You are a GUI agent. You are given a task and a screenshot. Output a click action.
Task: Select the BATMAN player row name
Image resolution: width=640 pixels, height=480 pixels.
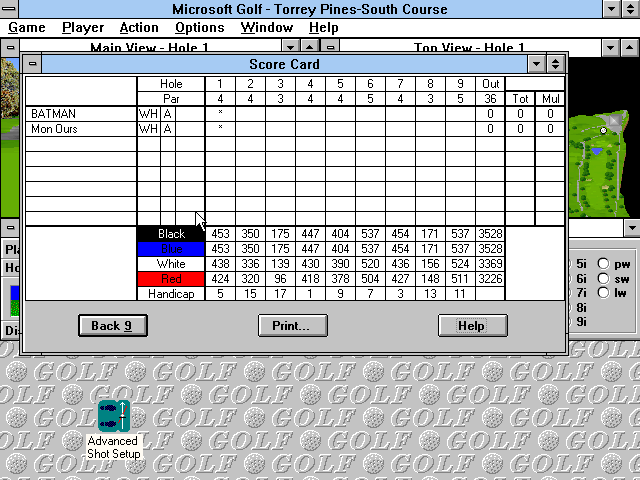(53, 113)
